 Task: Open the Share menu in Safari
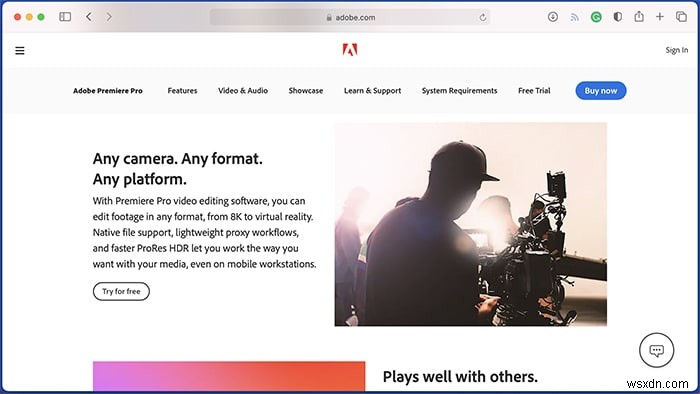(639, 17)
